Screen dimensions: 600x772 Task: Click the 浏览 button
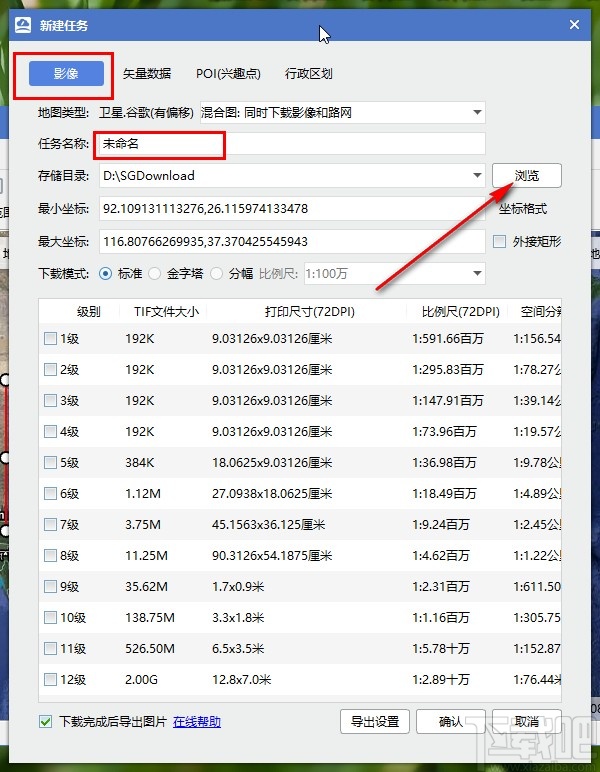point(527,176)
